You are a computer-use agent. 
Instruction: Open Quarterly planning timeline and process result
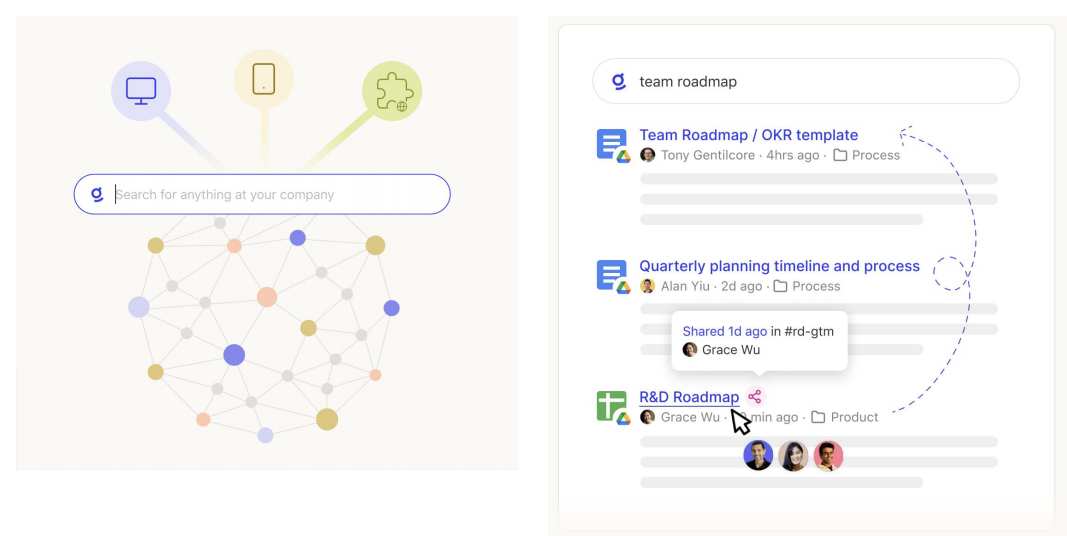pos(779,266)
